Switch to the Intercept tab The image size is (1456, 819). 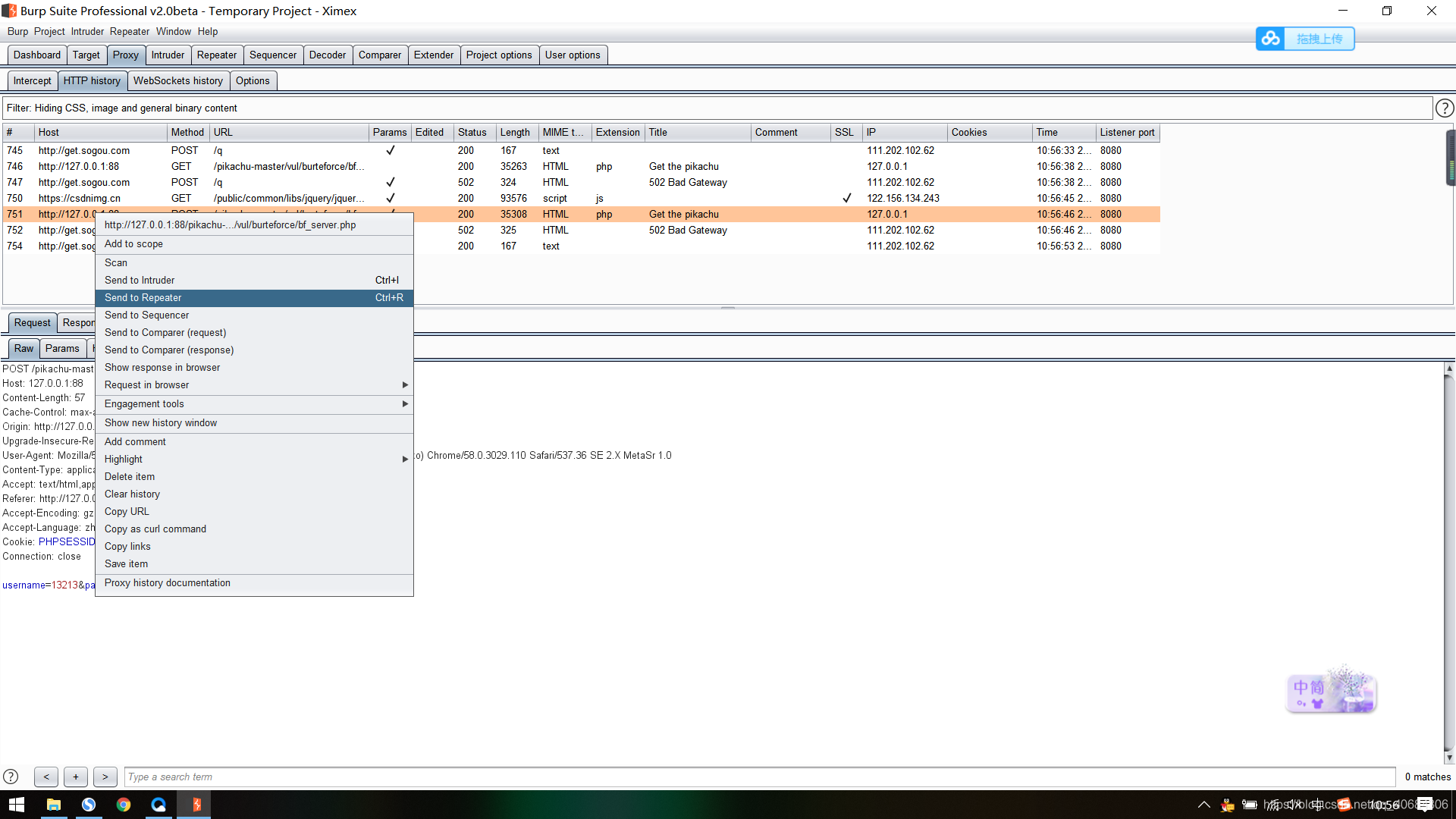[33, 81]
